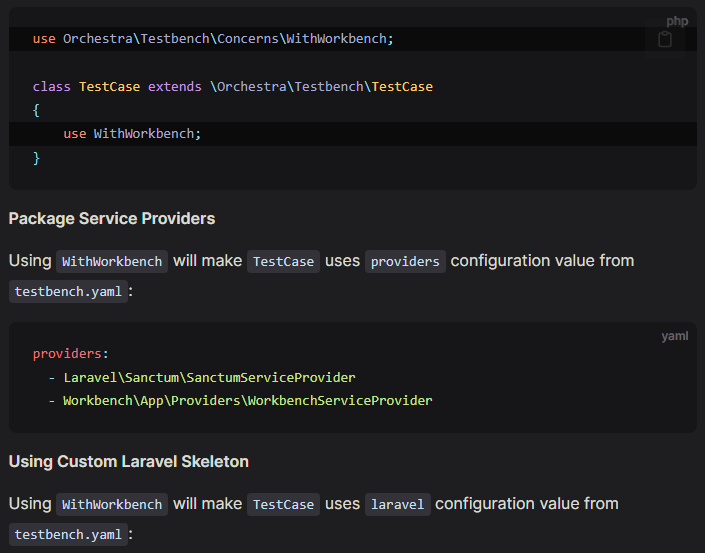
Task: Click the closing brace of TestCase class
Action: pyautogui.click(x=37, y=158)
